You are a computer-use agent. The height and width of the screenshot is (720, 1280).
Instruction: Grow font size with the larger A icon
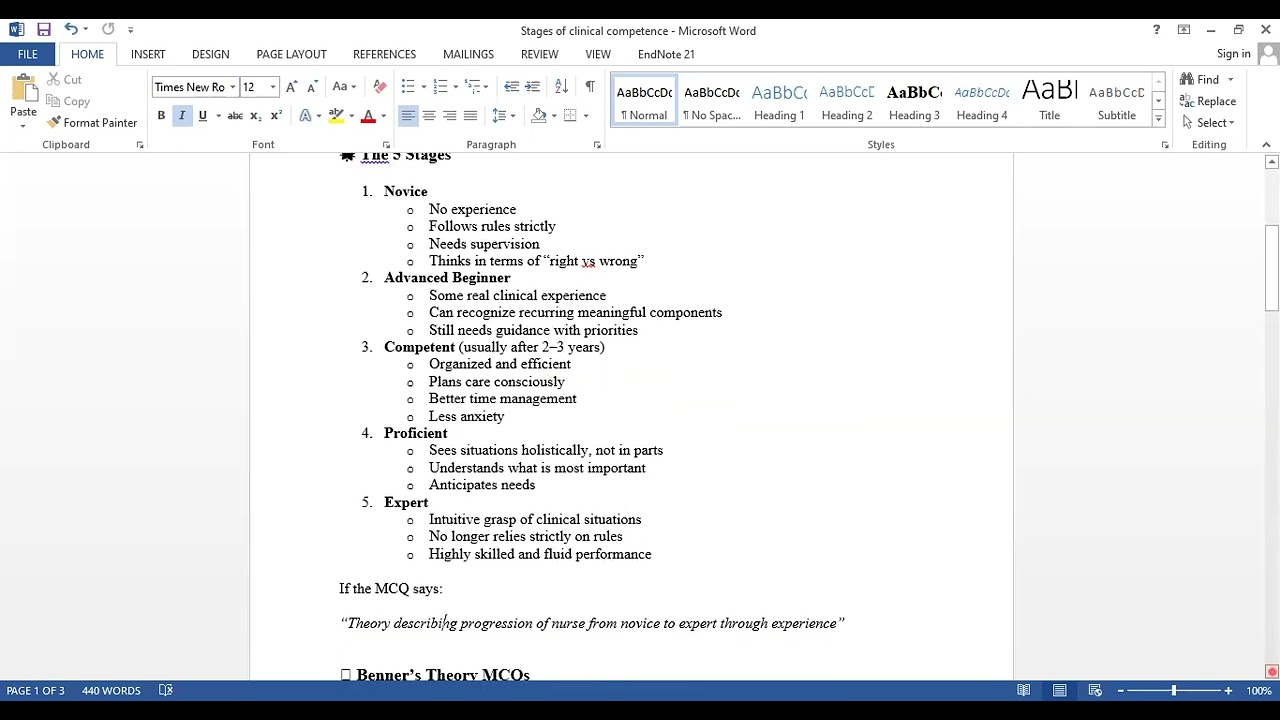291,87
